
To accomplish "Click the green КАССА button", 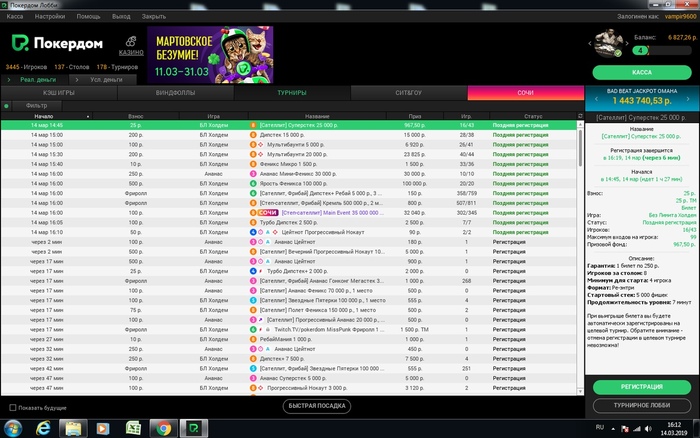I will click(642, 72).
